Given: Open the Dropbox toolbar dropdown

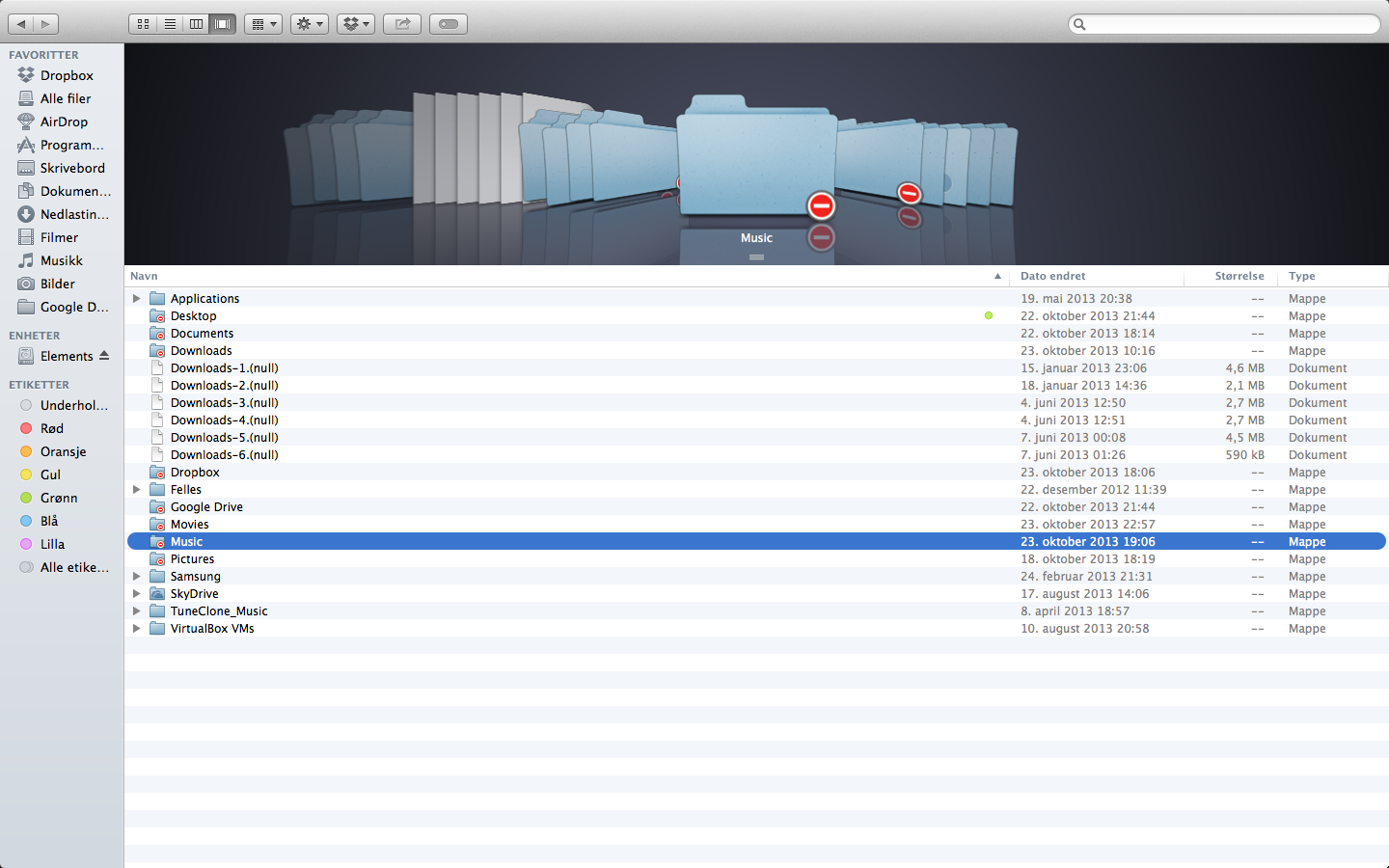Looking at the screenshot, I should (x=356, y=24).
